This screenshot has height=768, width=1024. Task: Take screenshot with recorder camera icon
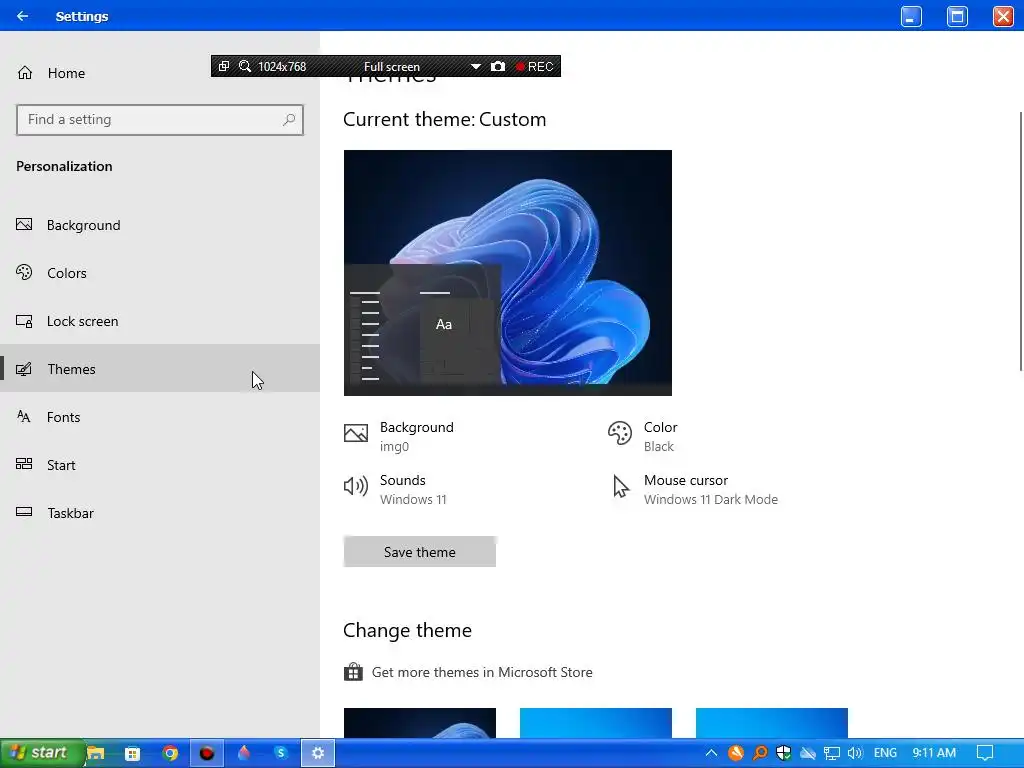[x=498, y=66]
